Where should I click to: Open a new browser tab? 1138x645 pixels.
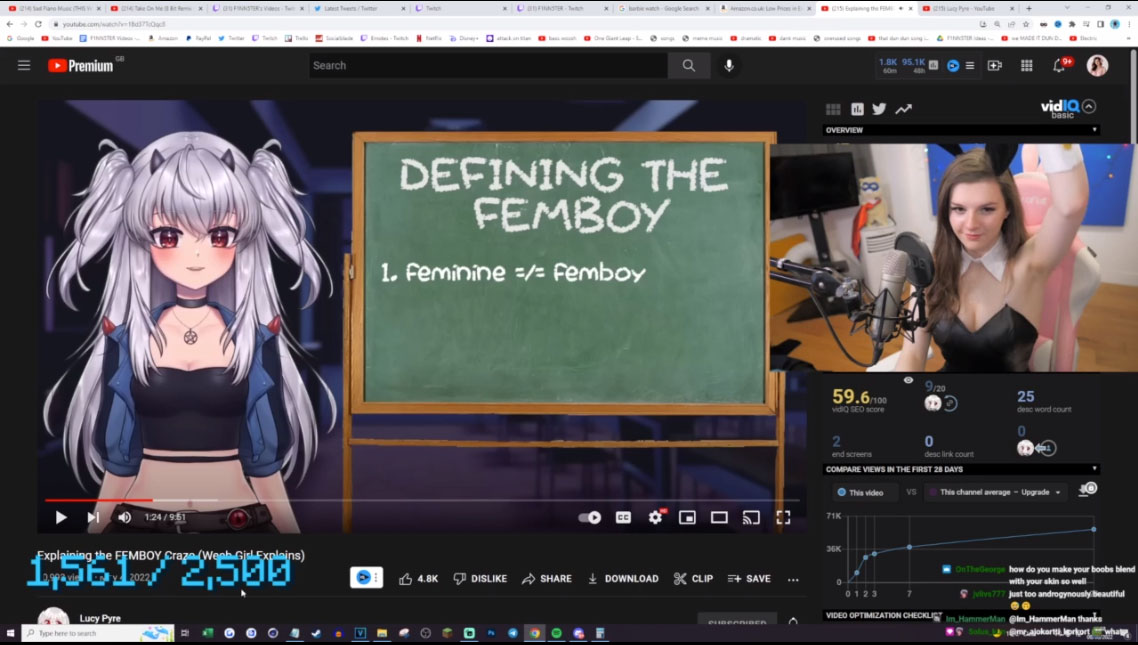coord(1028,9)
